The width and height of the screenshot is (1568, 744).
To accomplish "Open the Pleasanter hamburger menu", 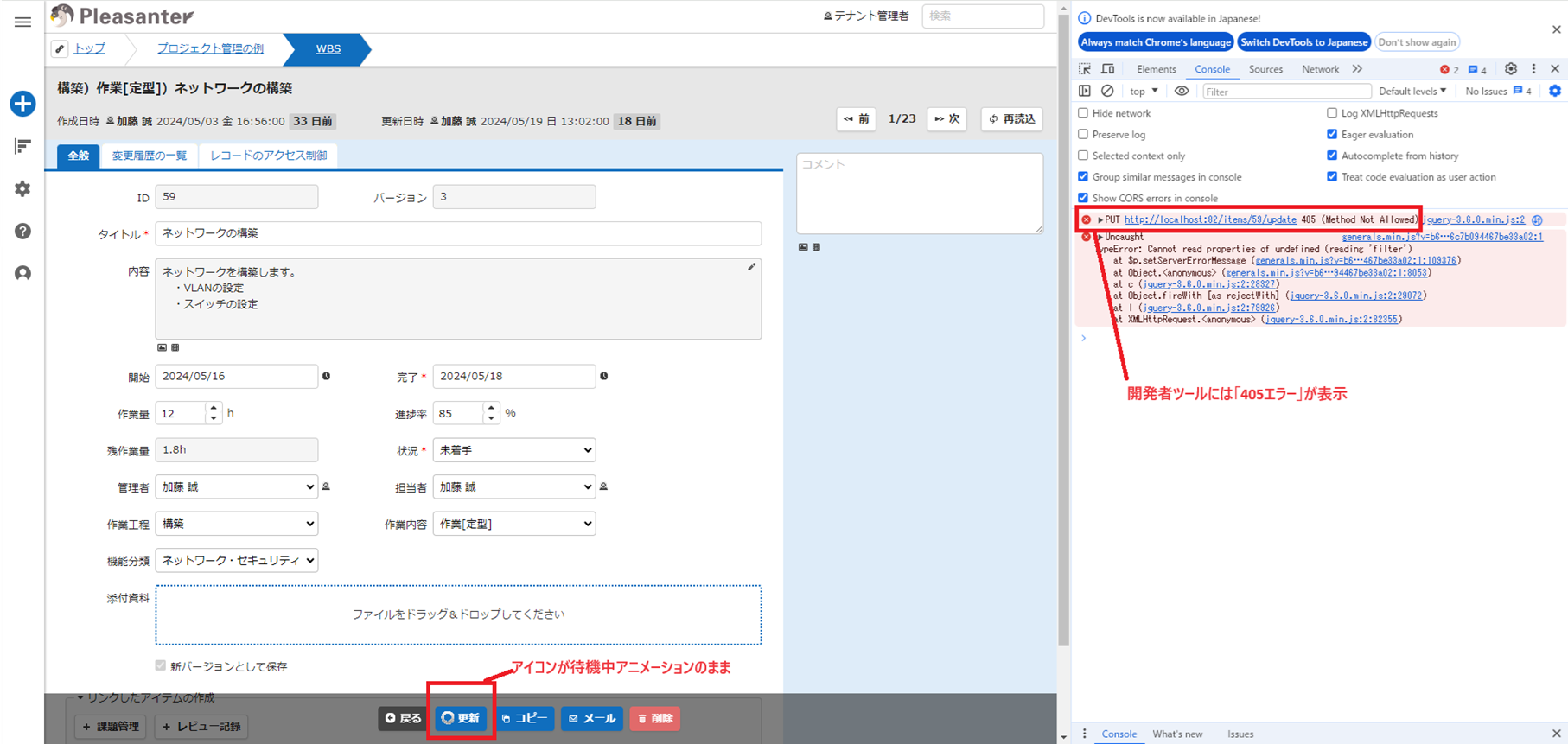I will (x=22, y=22).
